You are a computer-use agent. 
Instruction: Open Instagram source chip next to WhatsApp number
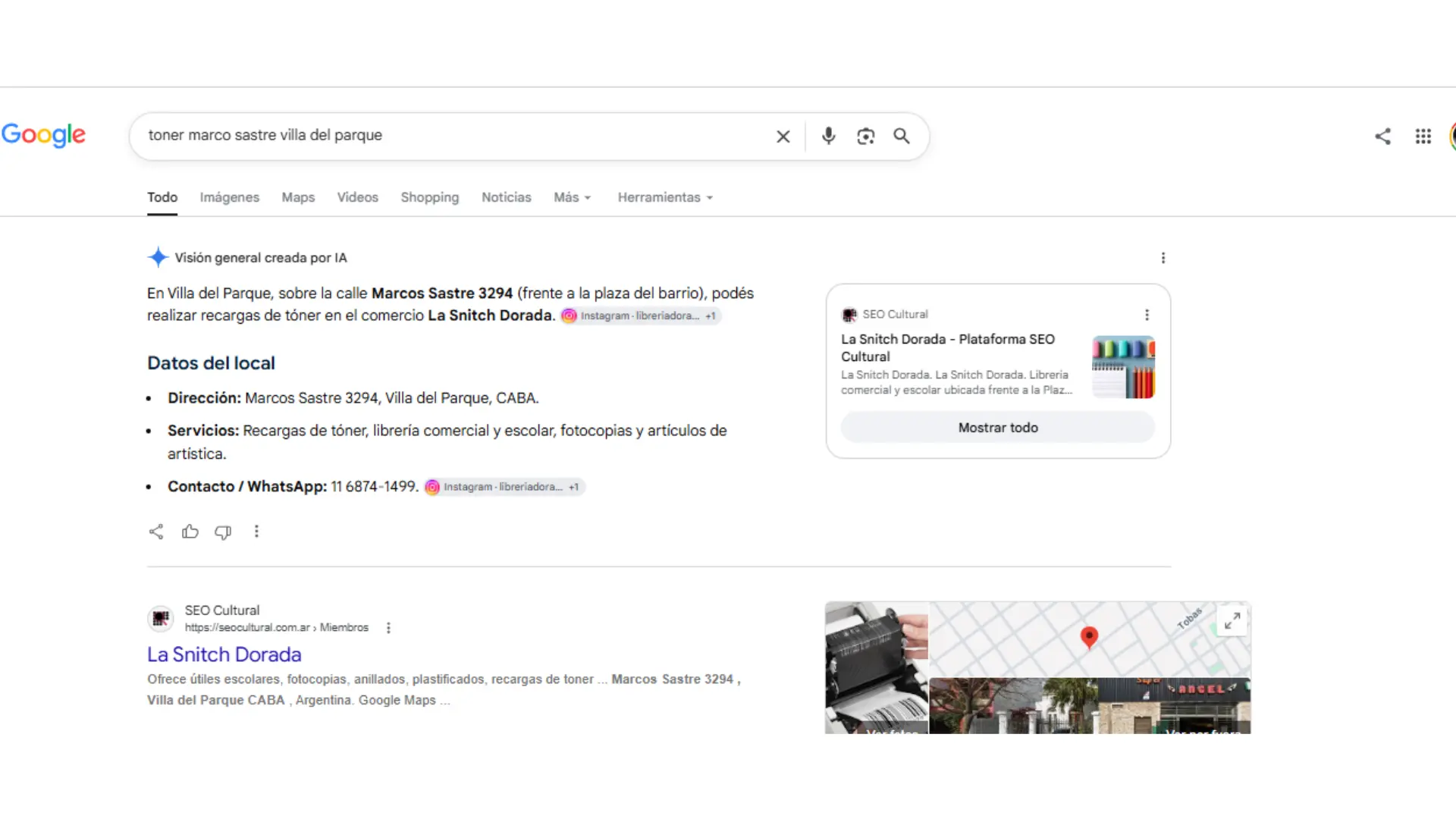tap(504, 487)
